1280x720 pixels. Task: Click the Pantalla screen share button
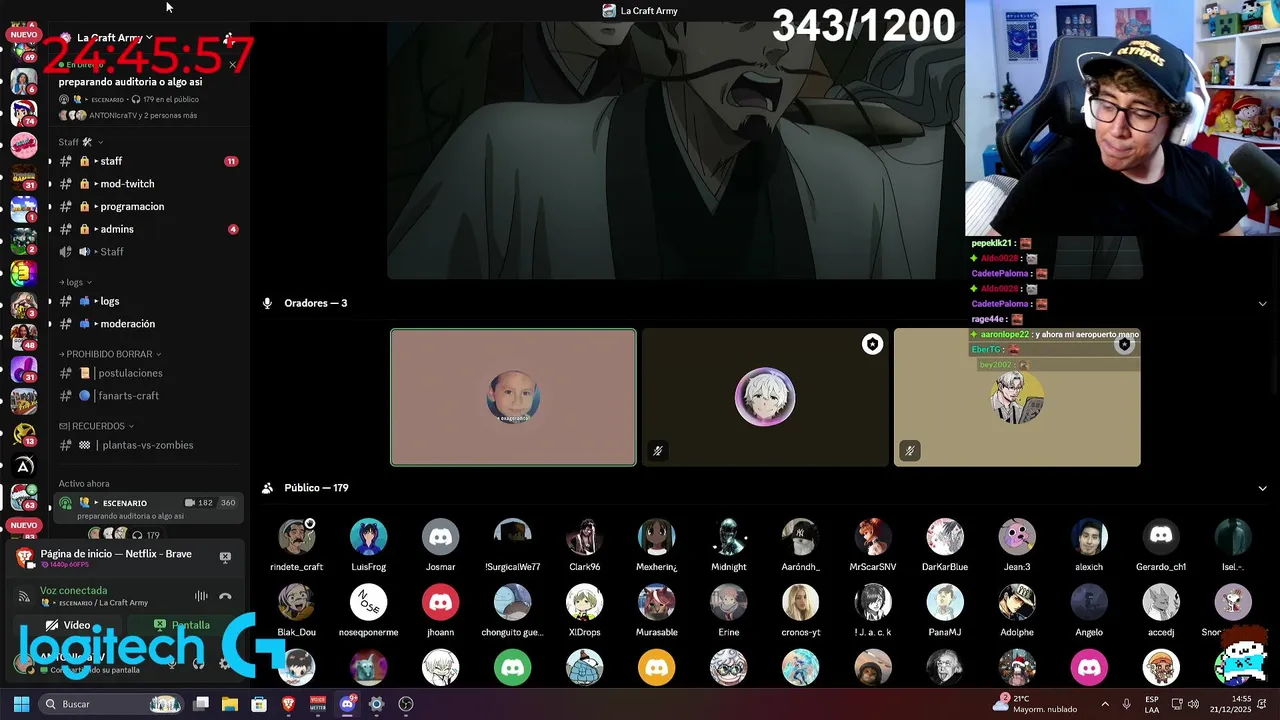[x=183, y=625]
